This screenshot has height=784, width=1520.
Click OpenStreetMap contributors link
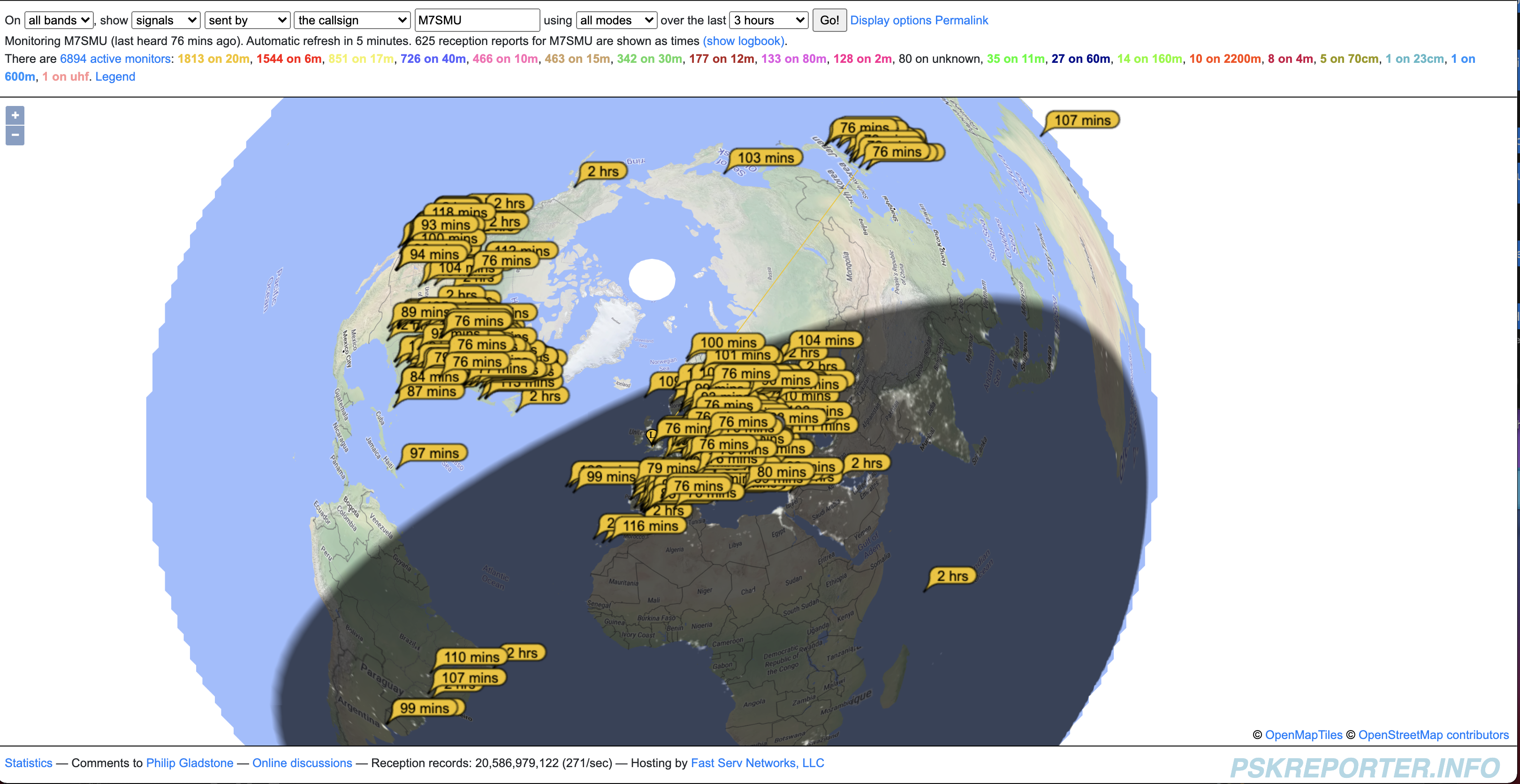click(x=1433, y=734)
